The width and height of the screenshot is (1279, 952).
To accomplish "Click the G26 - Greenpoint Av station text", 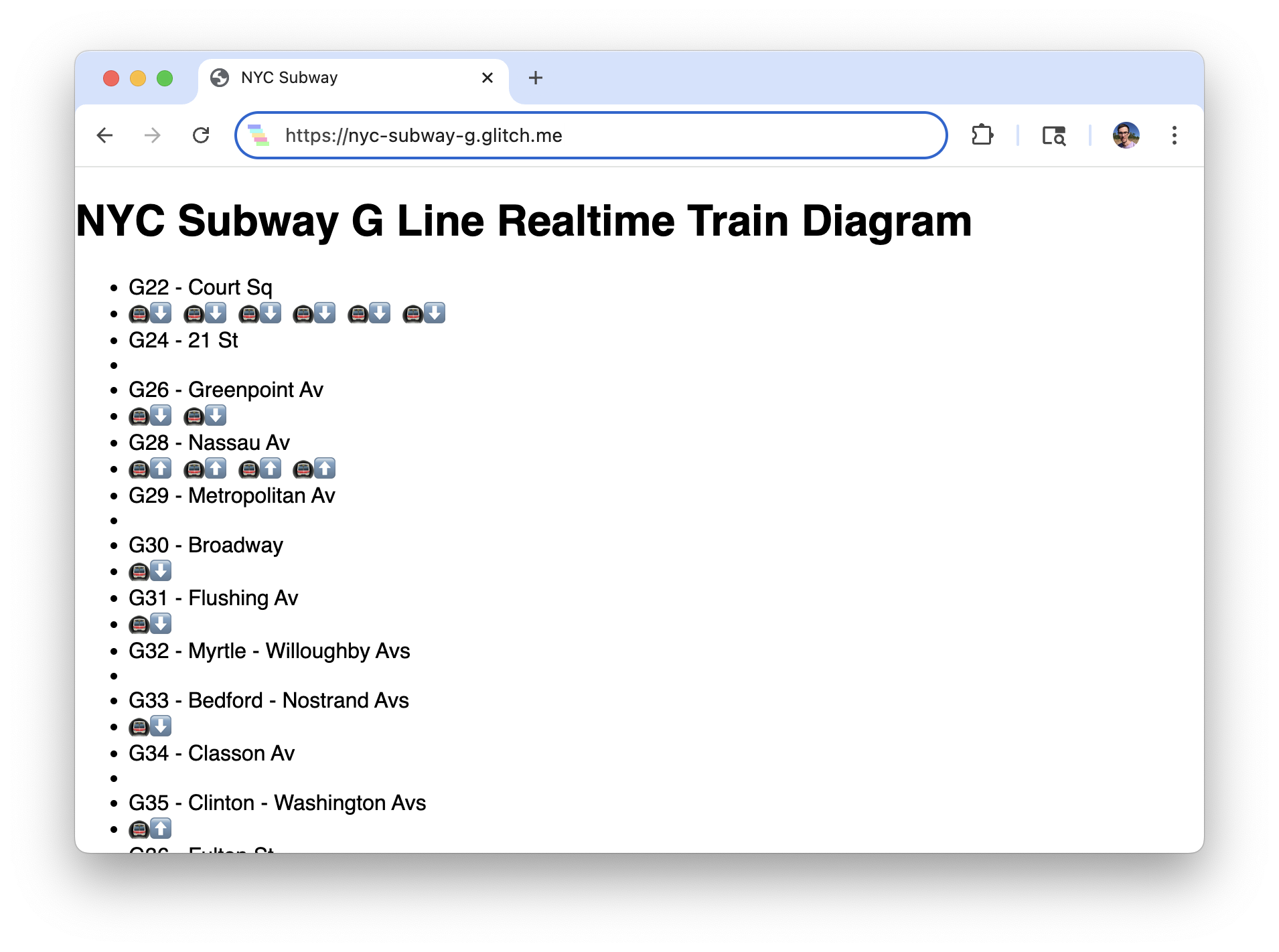I will pyautogui.click(x=226, y=390).
